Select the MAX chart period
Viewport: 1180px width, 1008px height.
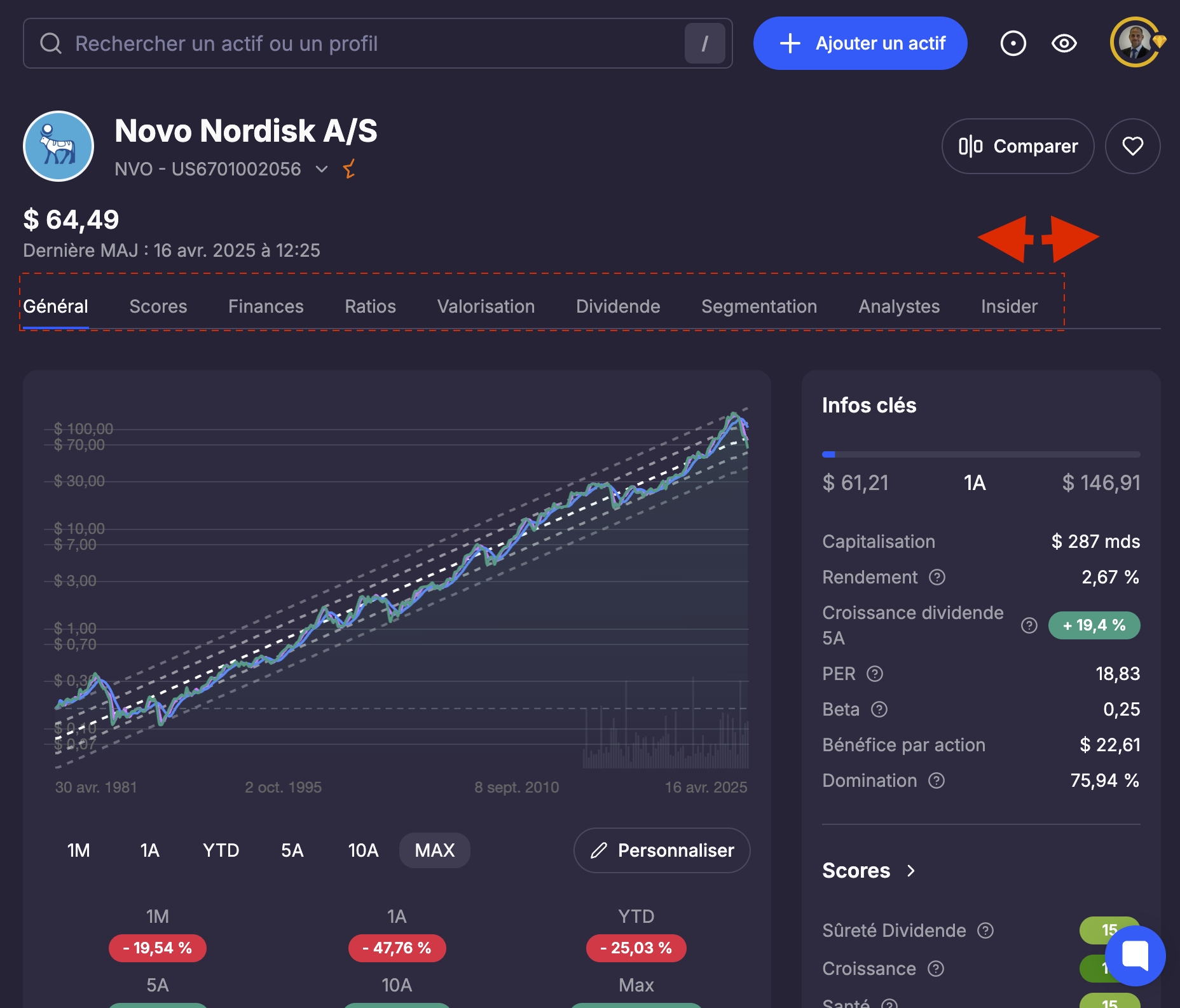[435, 850]
